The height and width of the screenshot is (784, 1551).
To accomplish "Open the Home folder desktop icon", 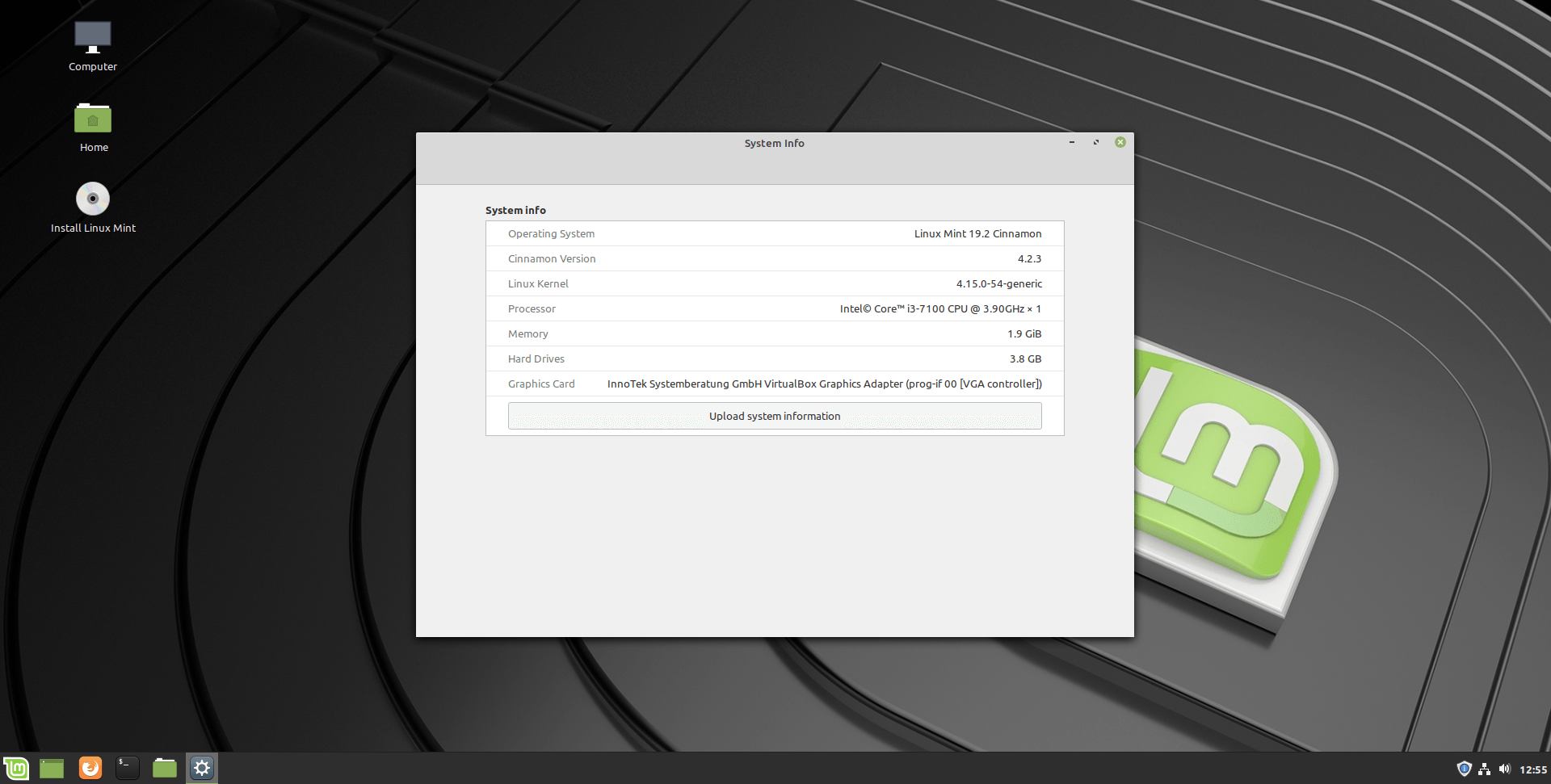I will [93, 128].
